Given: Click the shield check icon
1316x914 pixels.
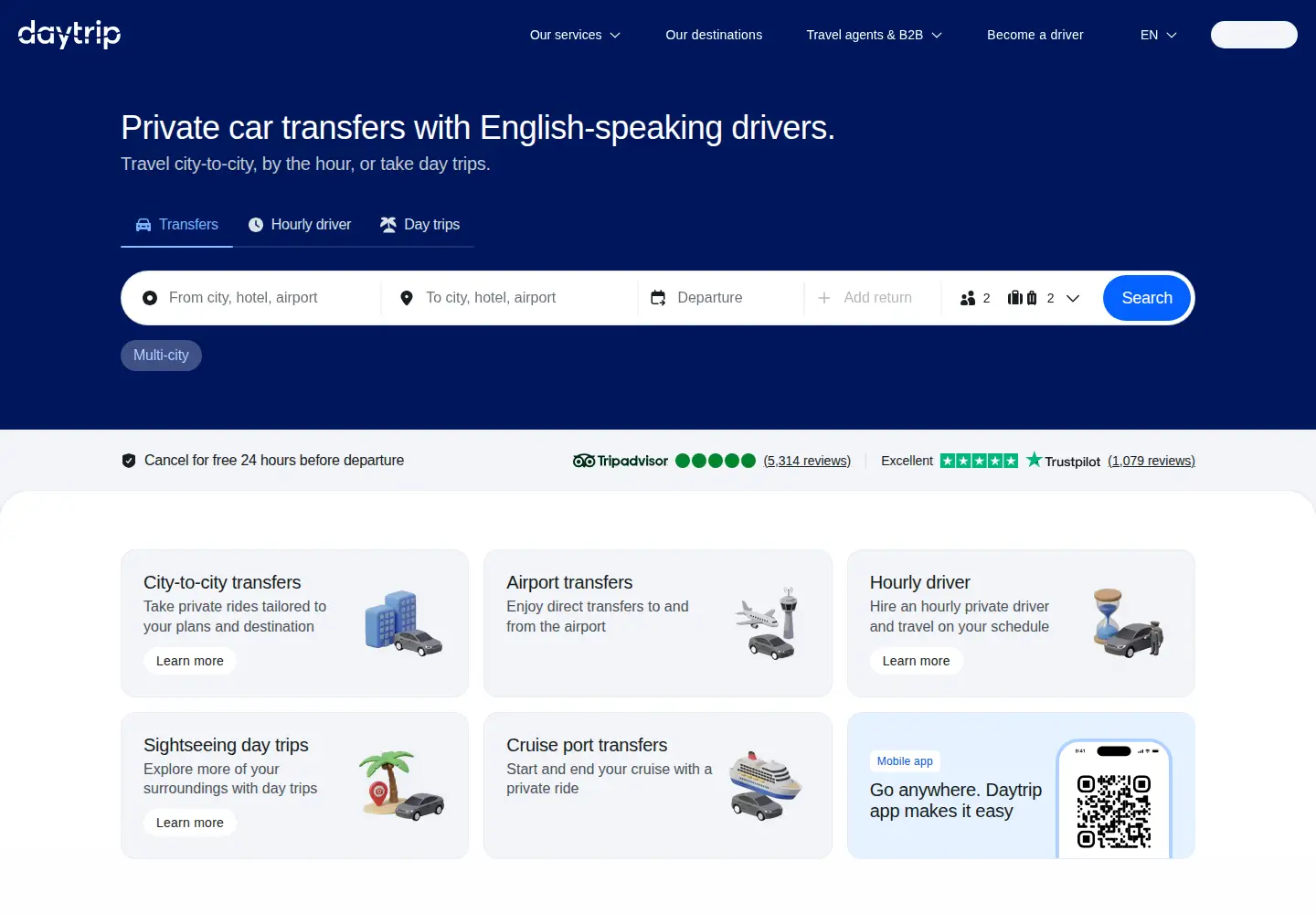Looking at the screenshot, I should pyautogui.click(x=129, y=461).
